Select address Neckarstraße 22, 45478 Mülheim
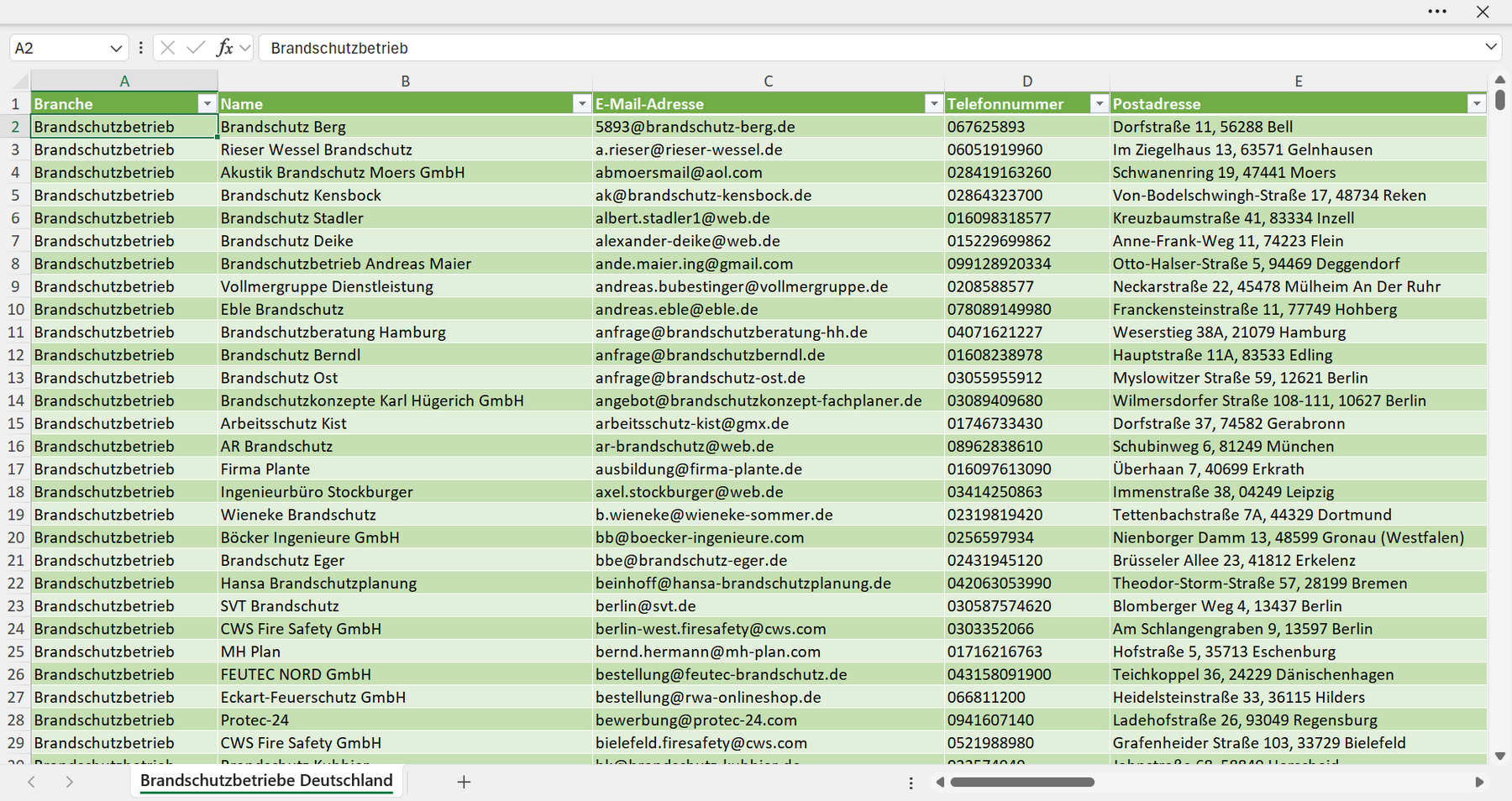Viewport: 1512px width, 801px height. point(1298,286)
